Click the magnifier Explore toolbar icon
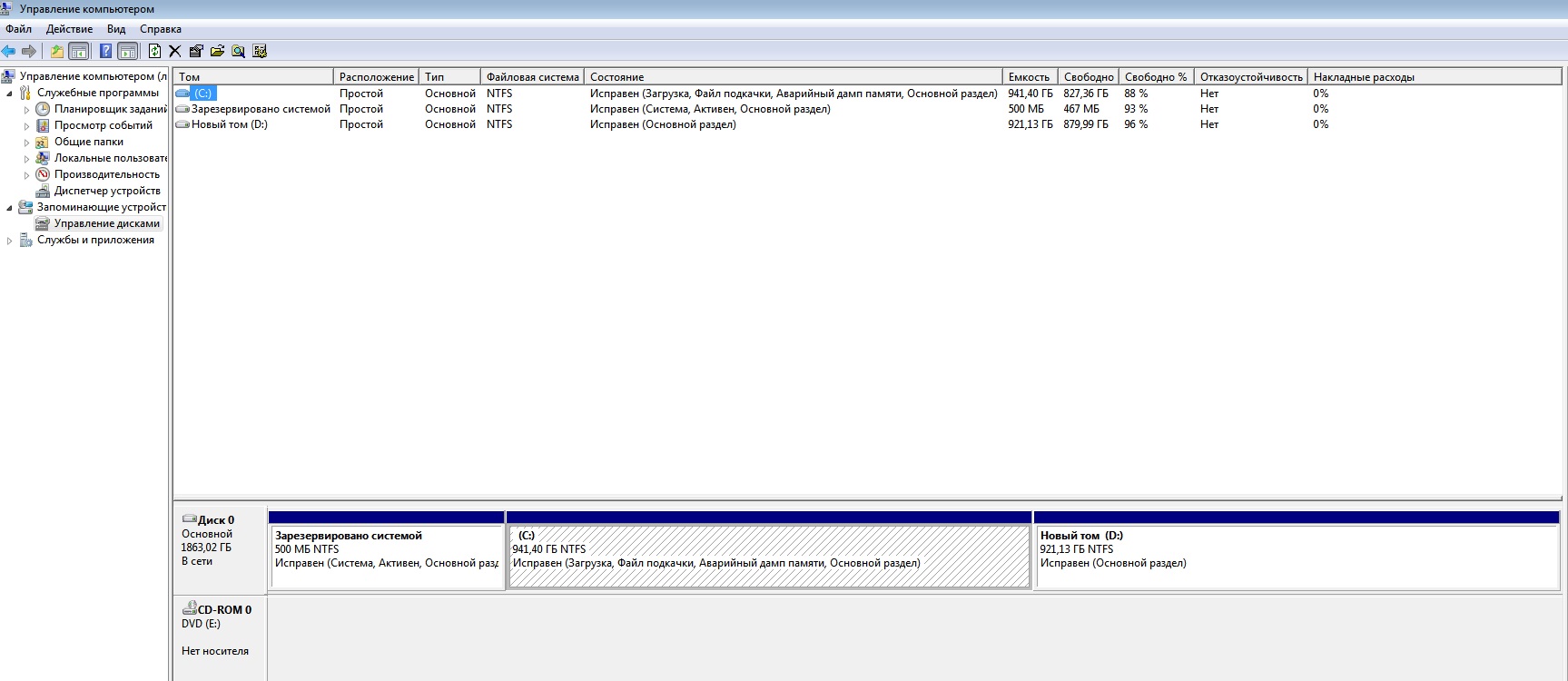 [x=238, y=52]
